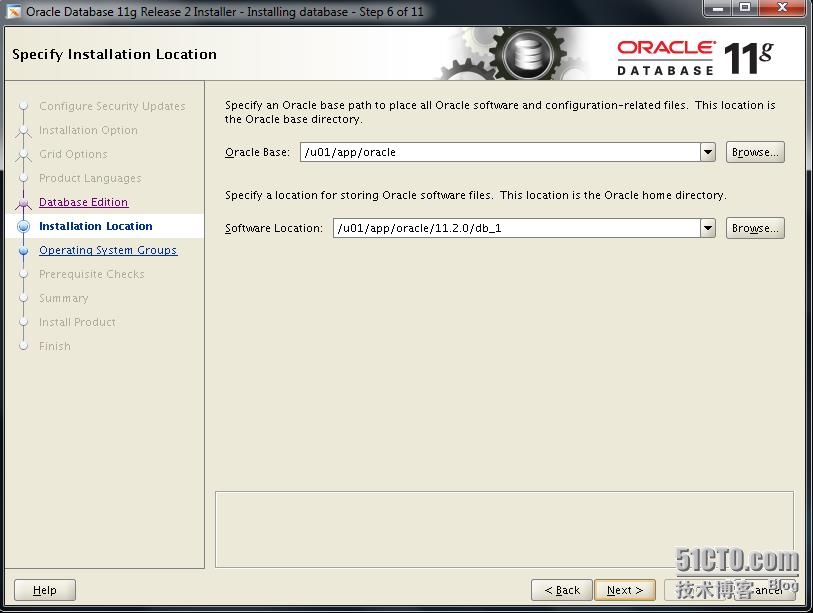Viewport: 813px width, 613px height.
Task: Minimize the installer window
Action: 718,8
